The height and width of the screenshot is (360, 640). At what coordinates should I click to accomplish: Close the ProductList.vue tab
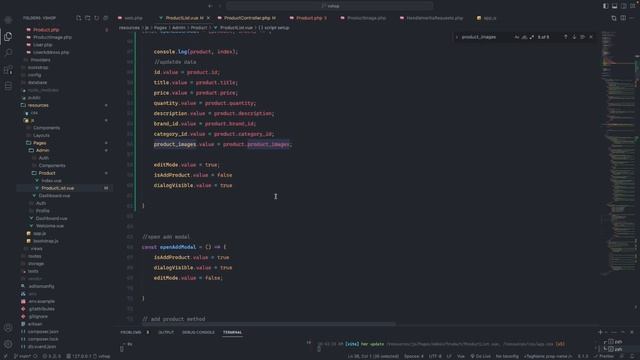pos(208,18)
